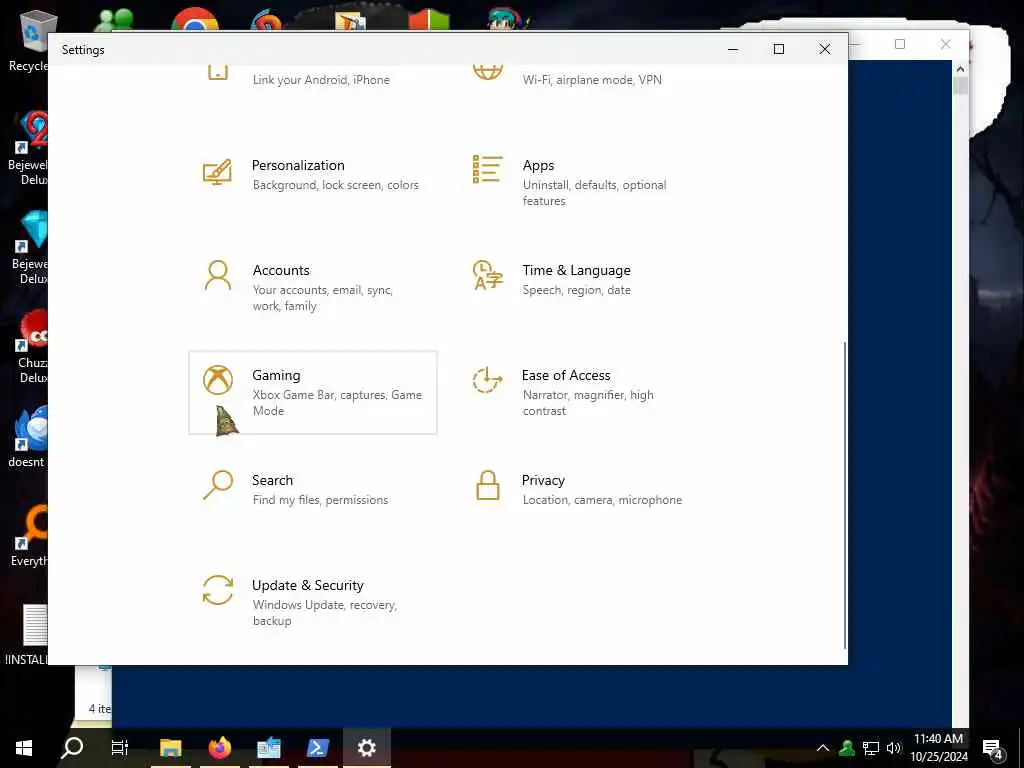Click the taskbar app left of PowerShell
Viewport: 1024px width, 768px height.
268,748
